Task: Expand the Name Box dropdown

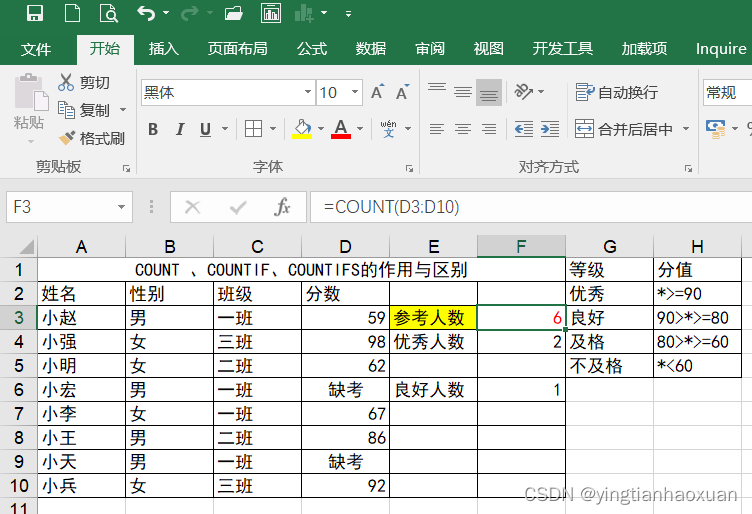Action: [x=121, y=207]
